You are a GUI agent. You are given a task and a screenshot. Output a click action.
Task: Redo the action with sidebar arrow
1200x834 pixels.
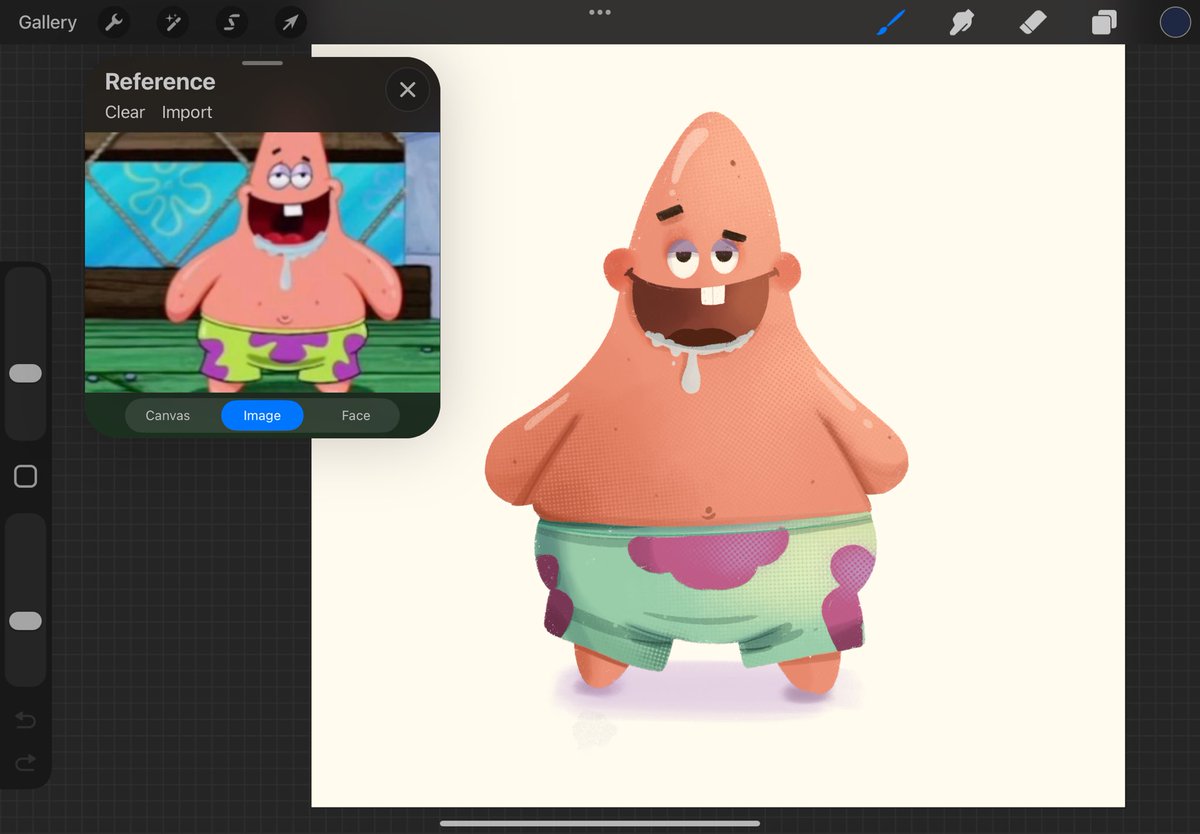pos(26,763)
